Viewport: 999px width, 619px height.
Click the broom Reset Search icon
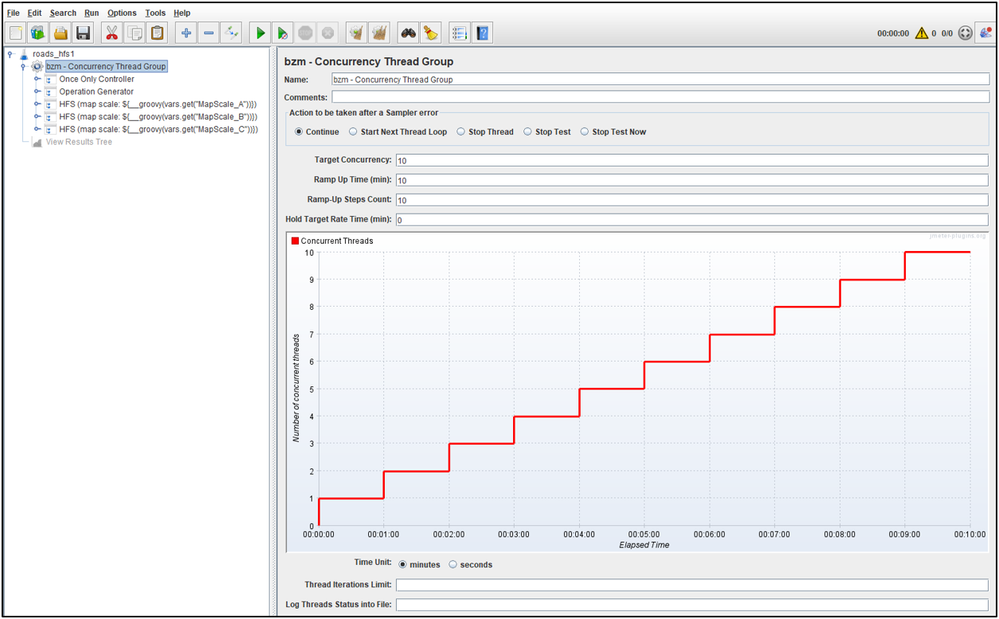tap(430, 33)
